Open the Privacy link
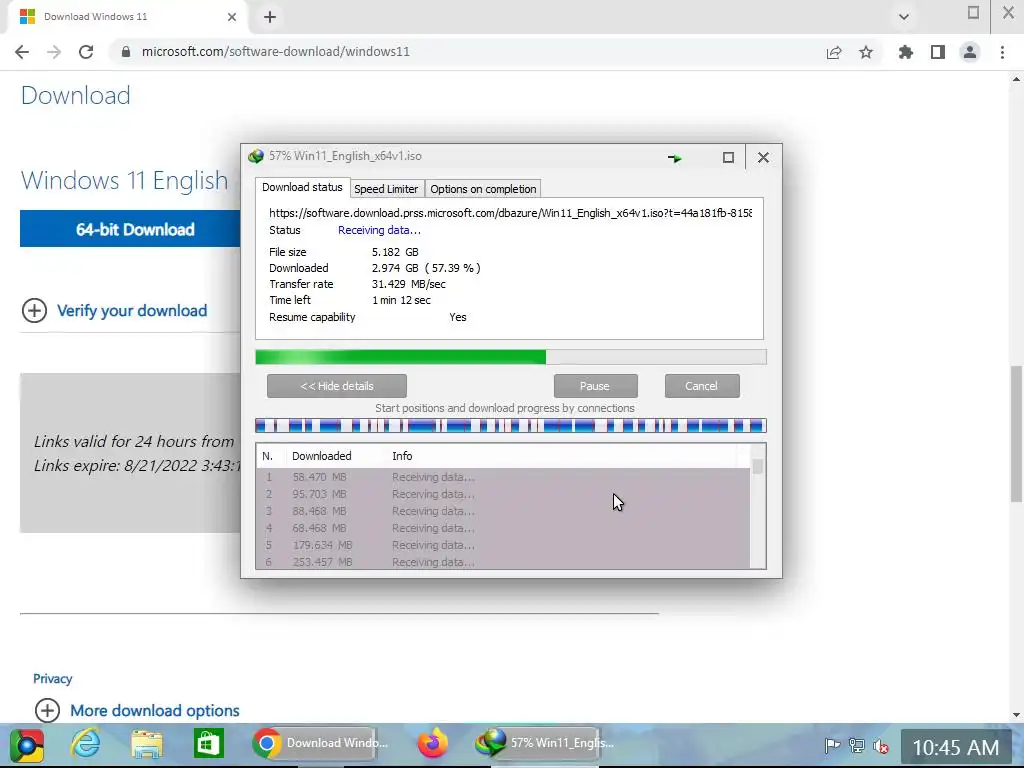Image resolution: width=1024 pixels, height=768 pixels. (52, 679)
